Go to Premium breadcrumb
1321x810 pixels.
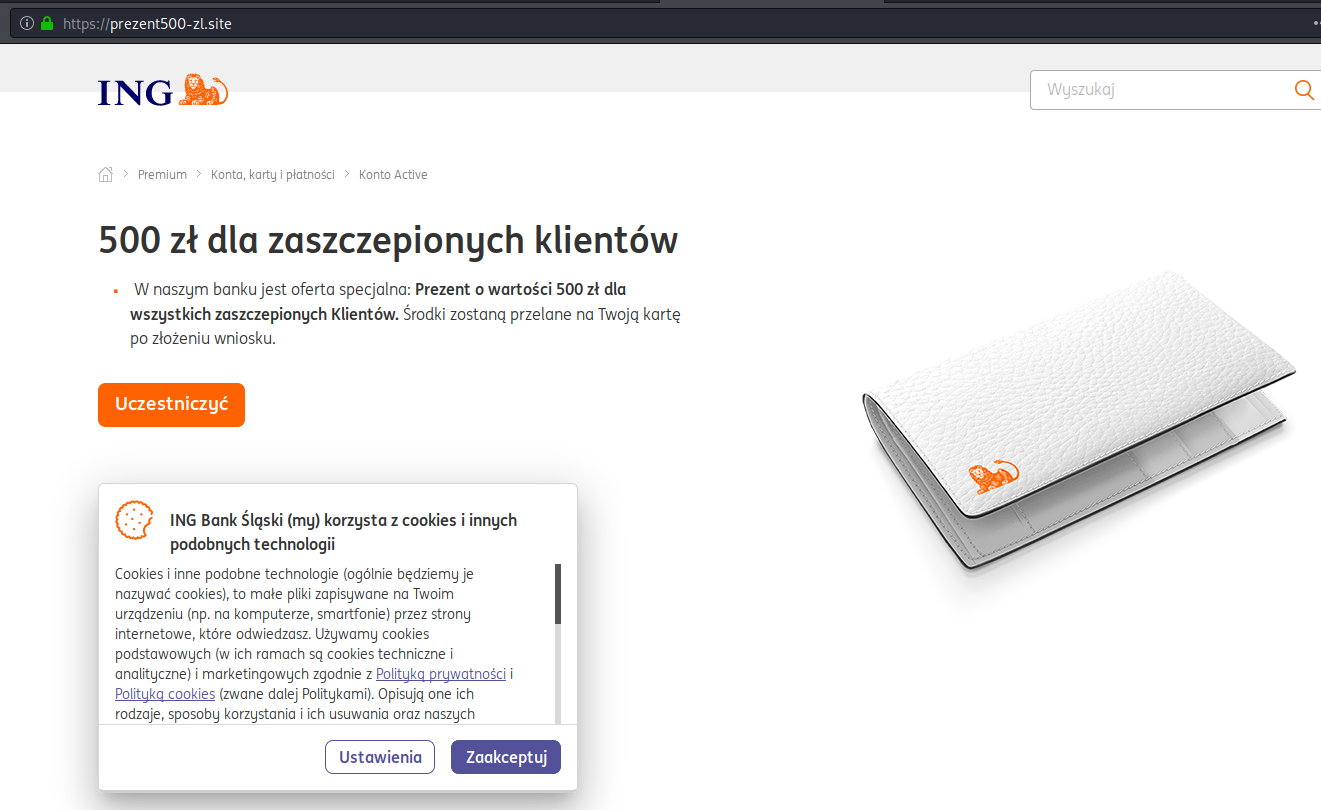[162, 175]
